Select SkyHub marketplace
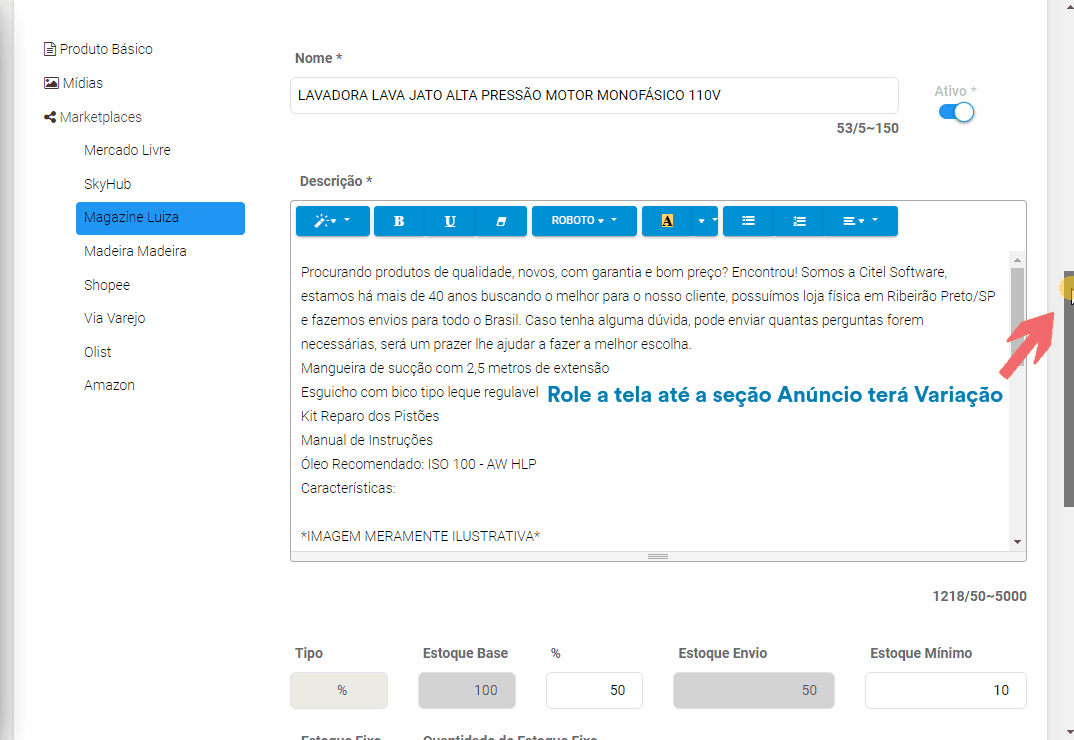 (108, 184)
